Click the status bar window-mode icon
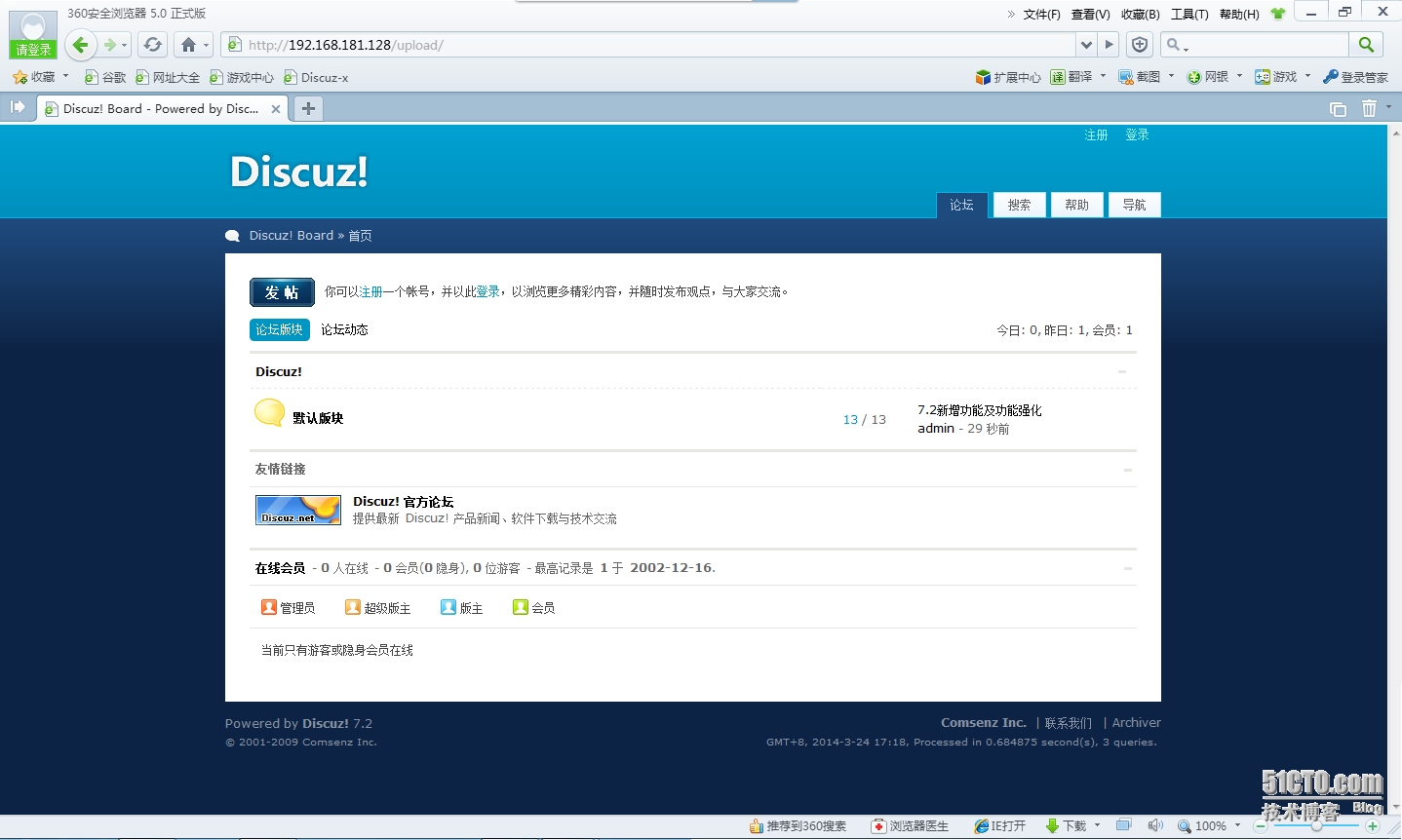Image resolution: width=1402 pixels, height=840 pixels. pos(1124,825)
